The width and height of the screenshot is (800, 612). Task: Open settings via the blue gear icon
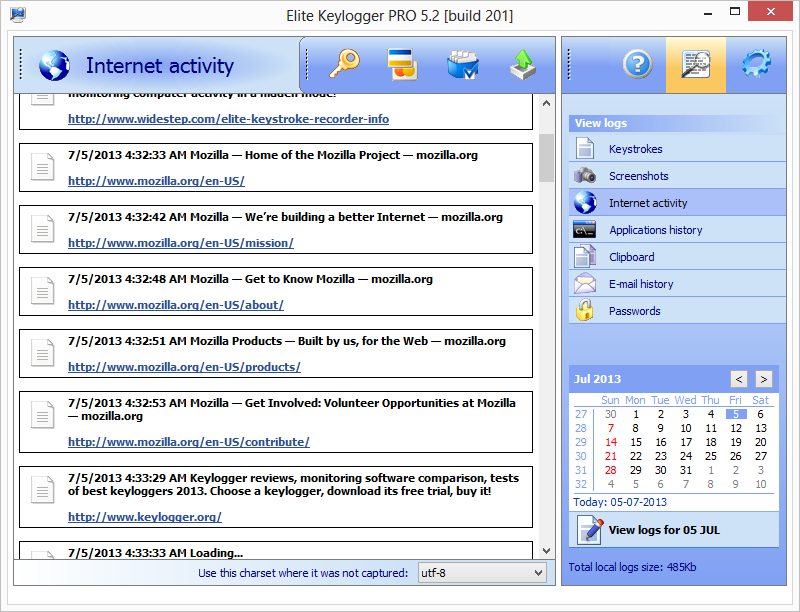(756, 65)
